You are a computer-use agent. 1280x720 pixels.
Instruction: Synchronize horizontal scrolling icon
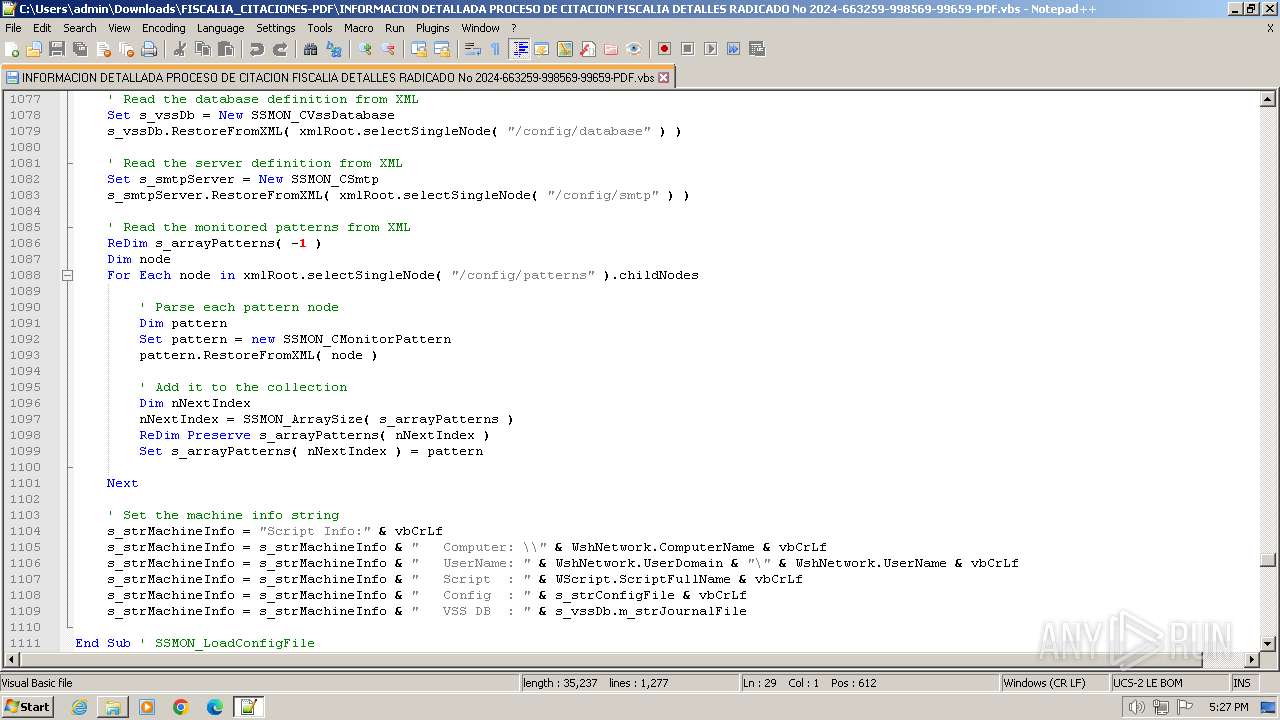point(442,49)
